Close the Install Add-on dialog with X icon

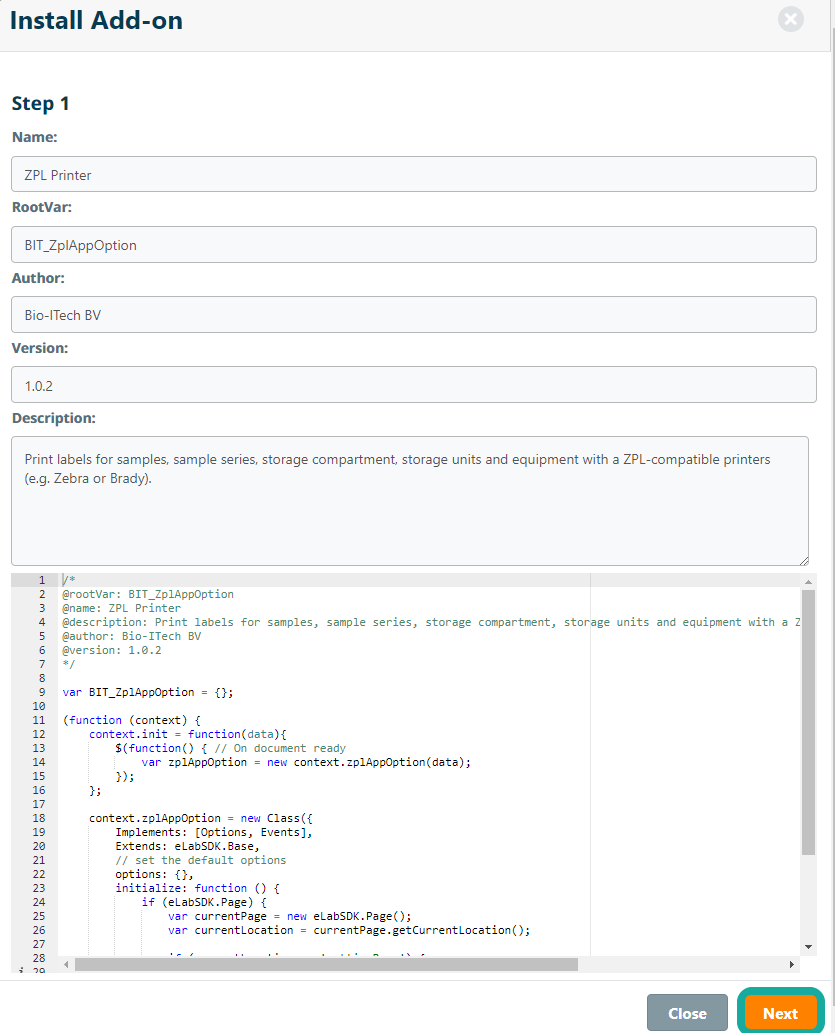(x=790, y=19)
